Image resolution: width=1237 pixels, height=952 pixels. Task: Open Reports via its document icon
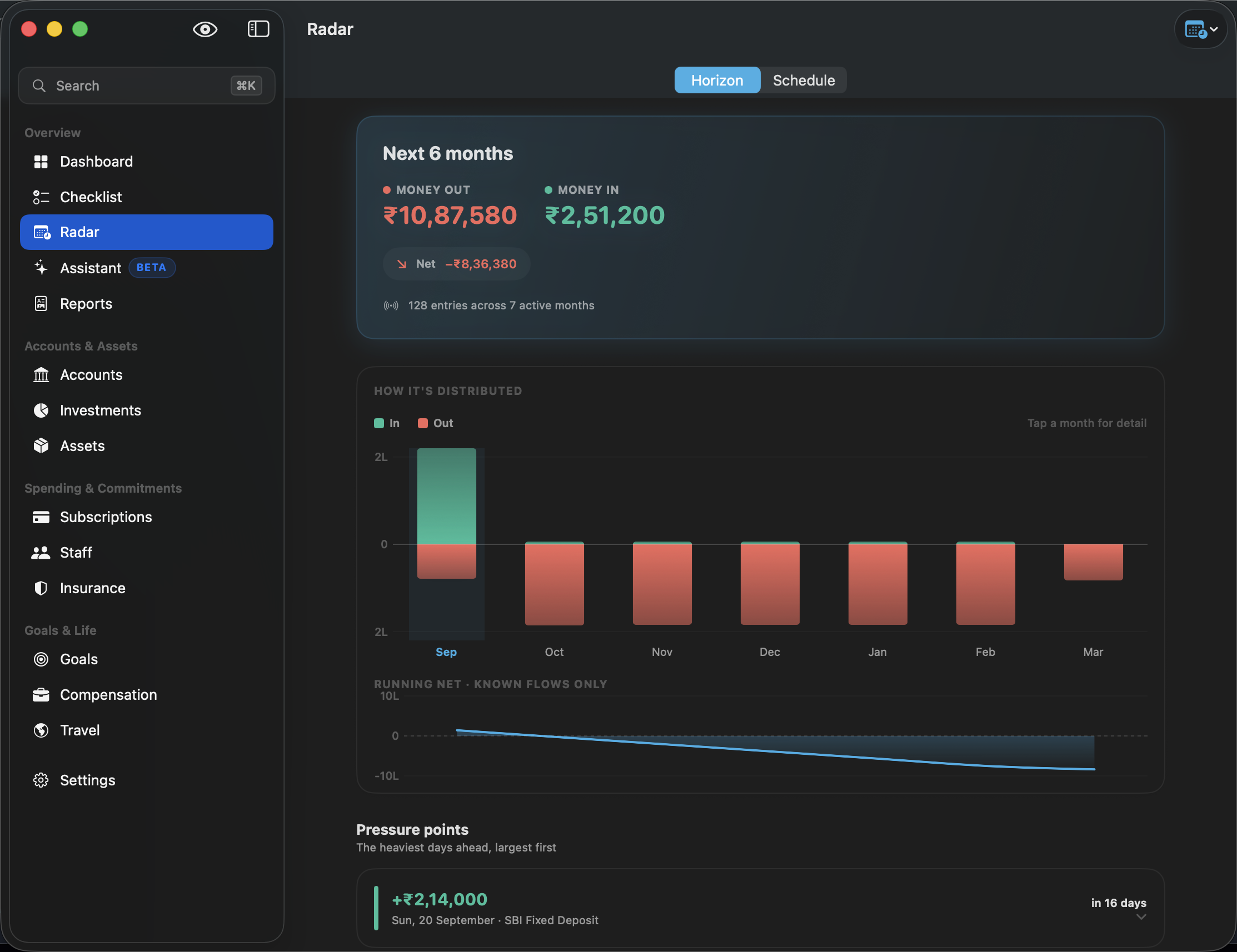41,303
